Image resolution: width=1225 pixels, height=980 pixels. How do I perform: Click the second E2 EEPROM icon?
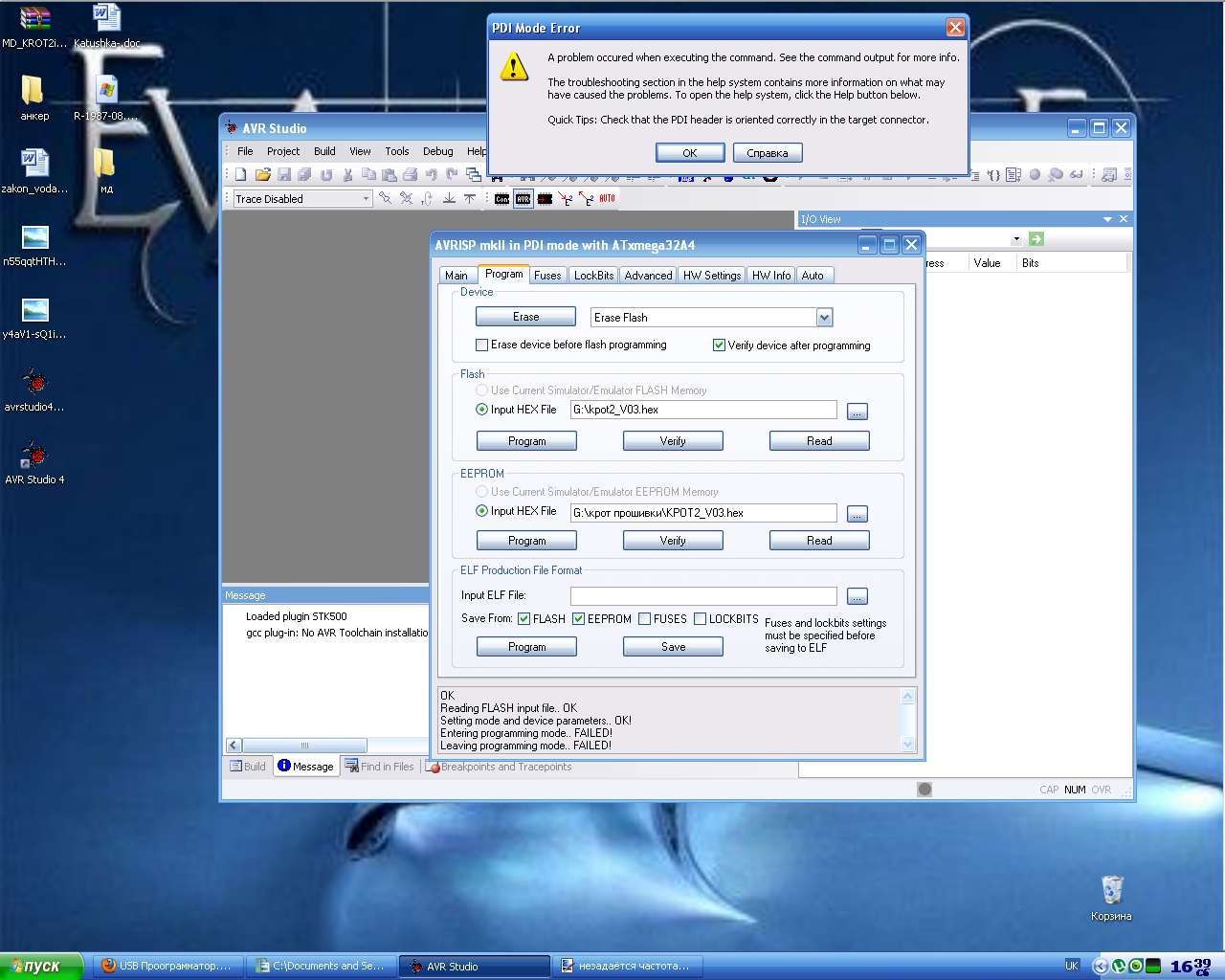point(587,198)
